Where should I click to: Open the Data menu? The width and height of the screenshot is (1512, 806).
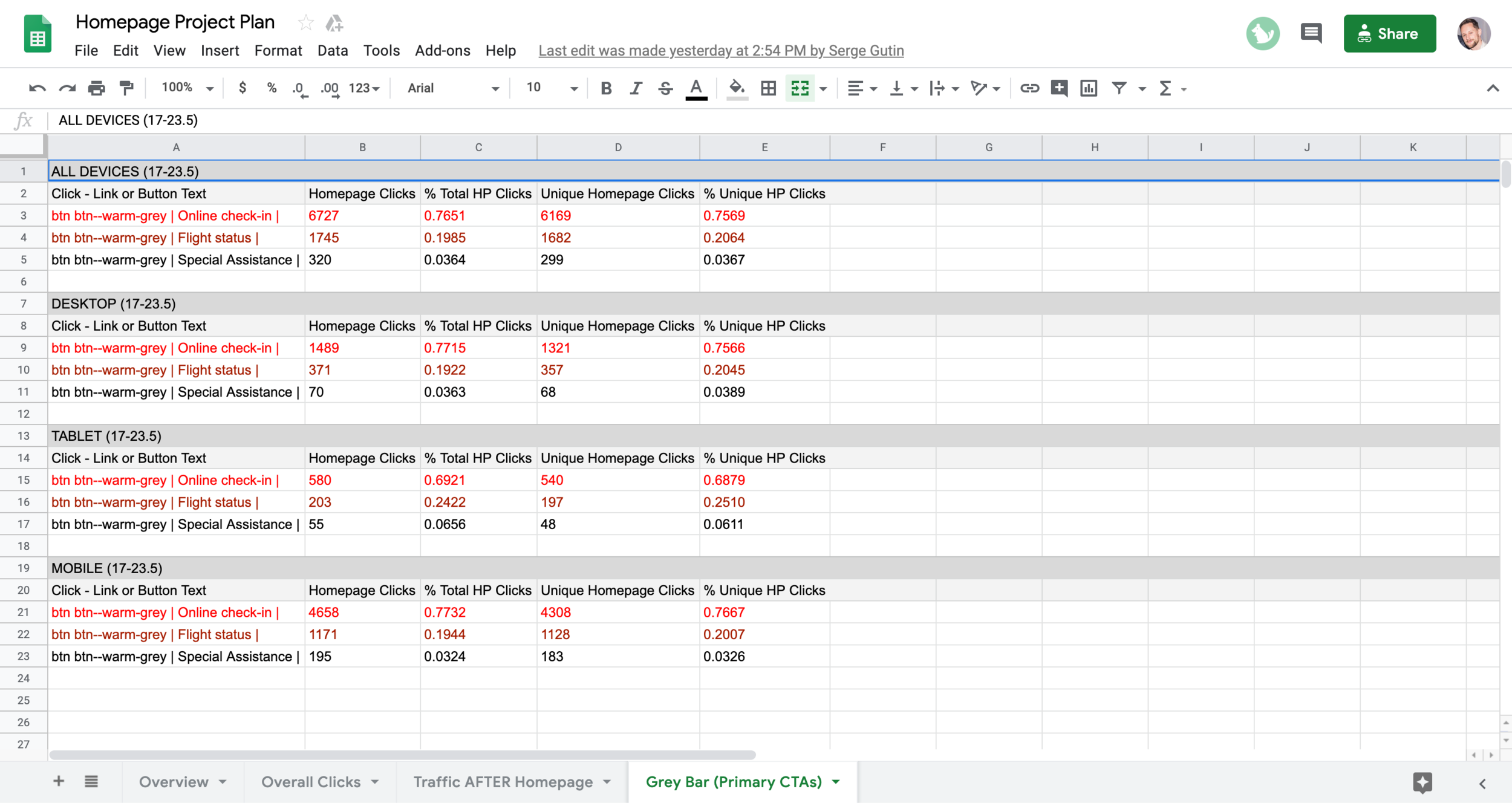333,51
